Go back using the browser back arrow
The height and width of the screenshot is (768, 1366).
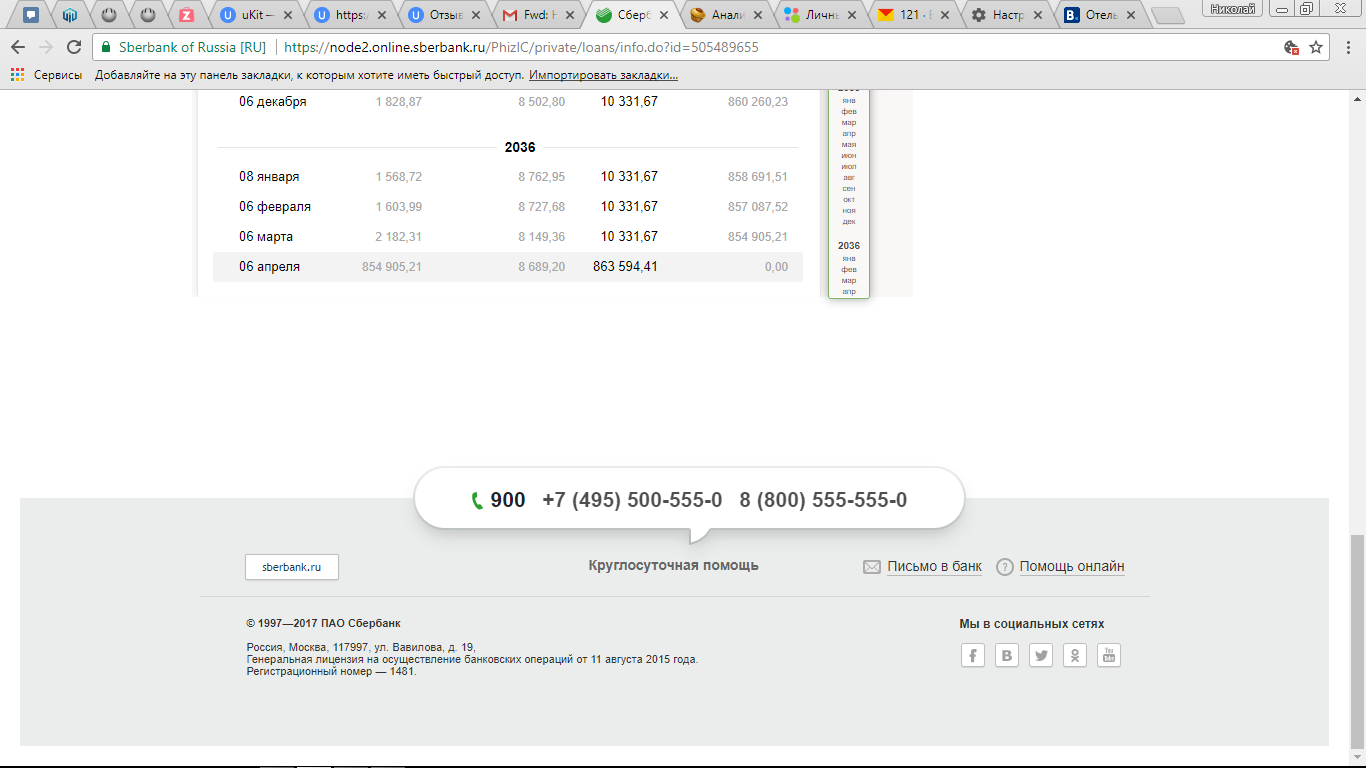[18, 47]
